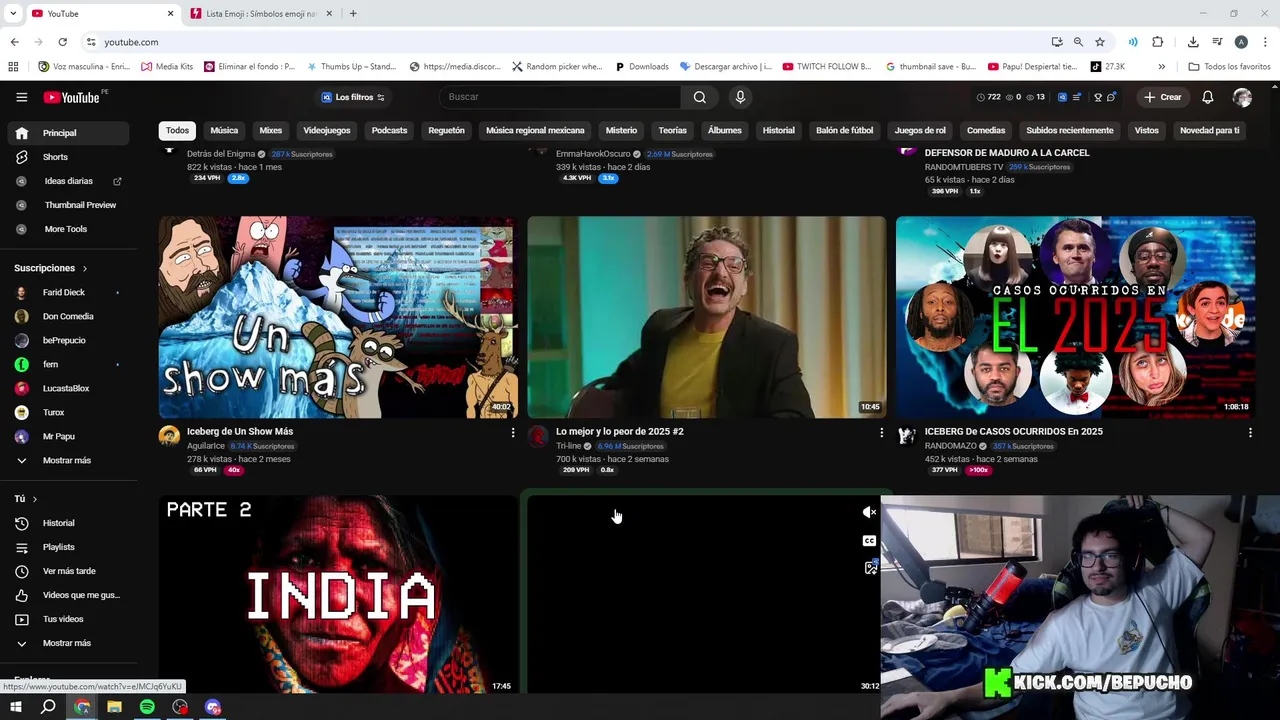Open the account avatar menu
Screen dimensions: 1280x720
tap(1242, 97)
